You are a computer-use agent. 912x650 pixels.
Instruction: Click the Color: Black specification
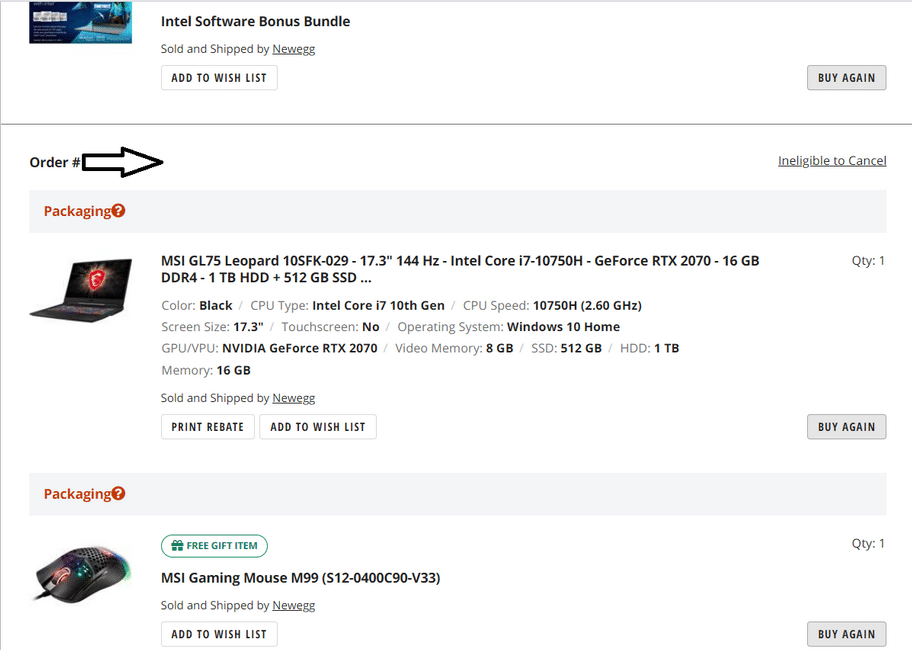pyautogui.click(x=197, y=306)
